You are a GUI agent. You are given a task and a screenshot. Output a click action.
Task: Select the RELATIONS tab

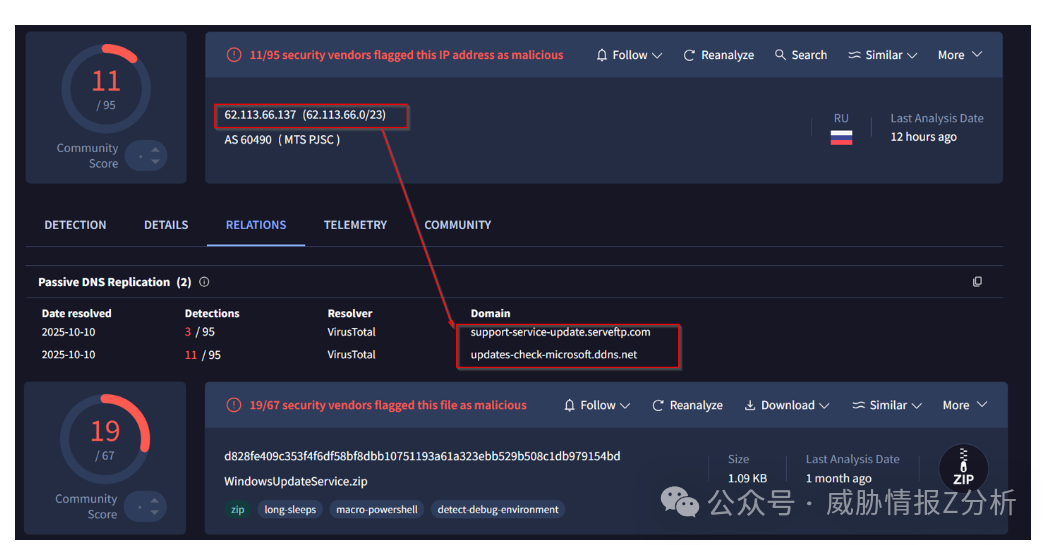coord(256,225)
